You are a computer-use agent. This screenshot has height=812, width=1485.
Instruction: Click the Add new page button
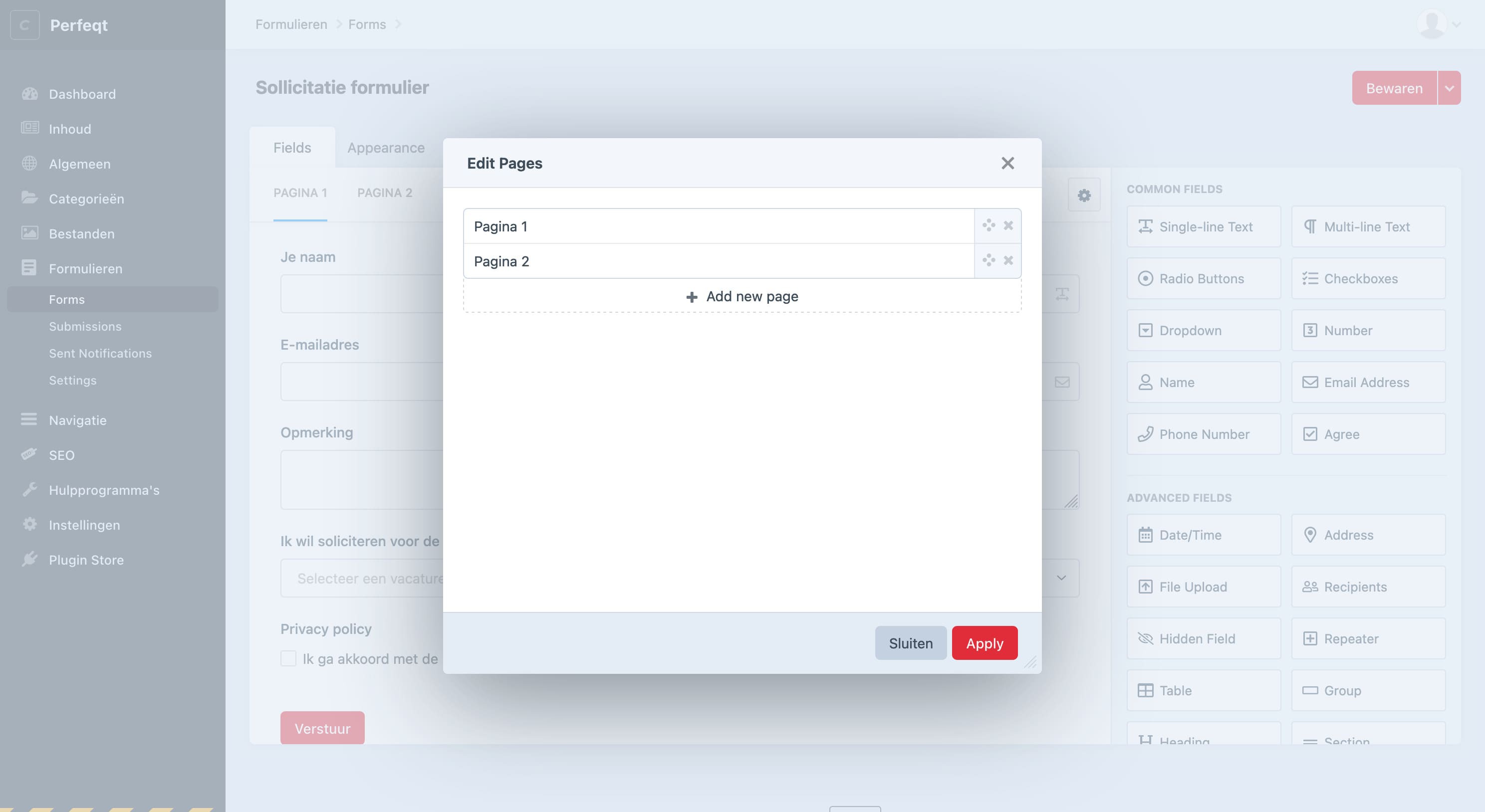pos(742,295)
